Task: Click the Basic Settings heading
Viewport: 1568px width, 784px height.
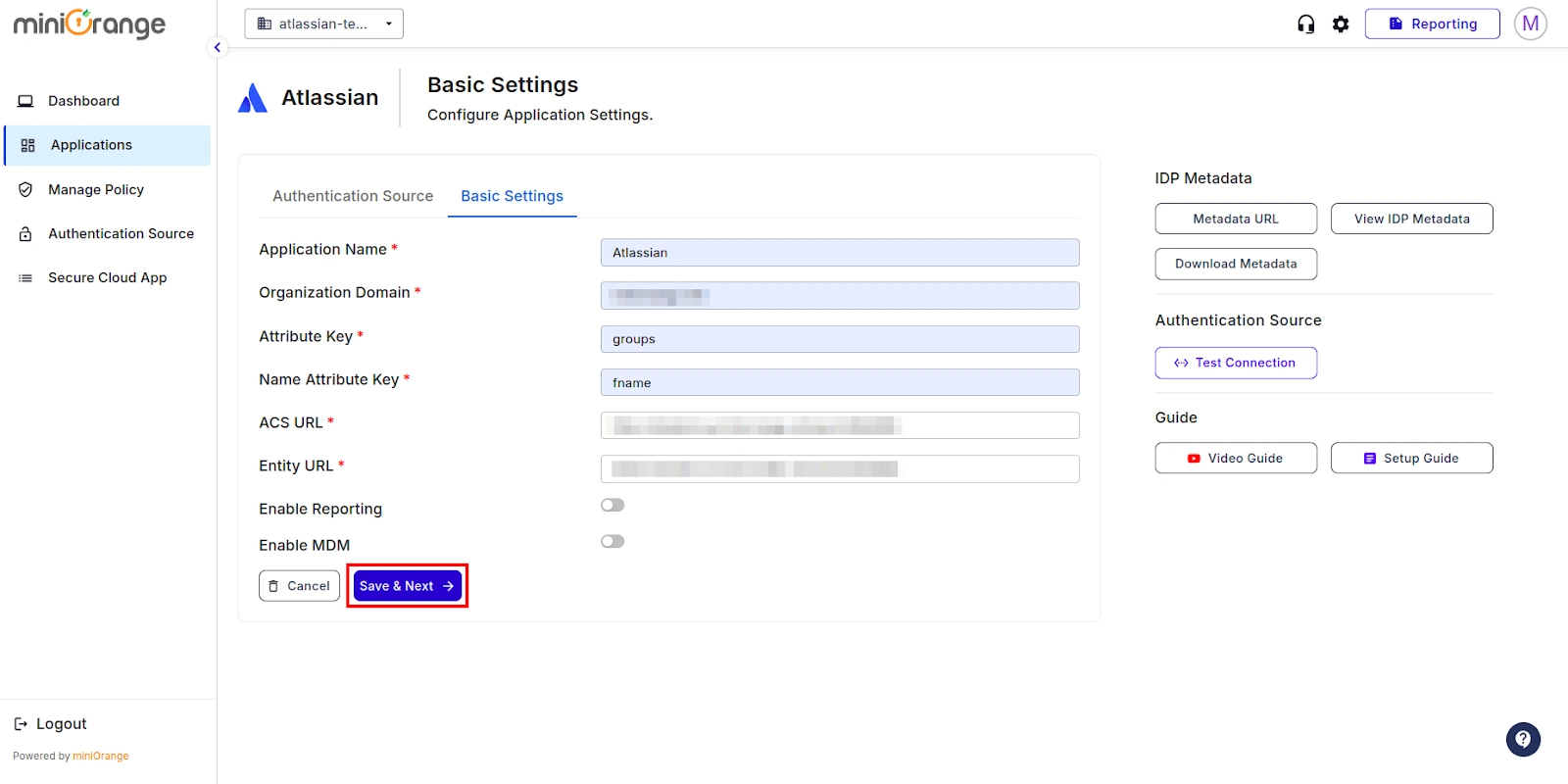Action: point(503,85)
